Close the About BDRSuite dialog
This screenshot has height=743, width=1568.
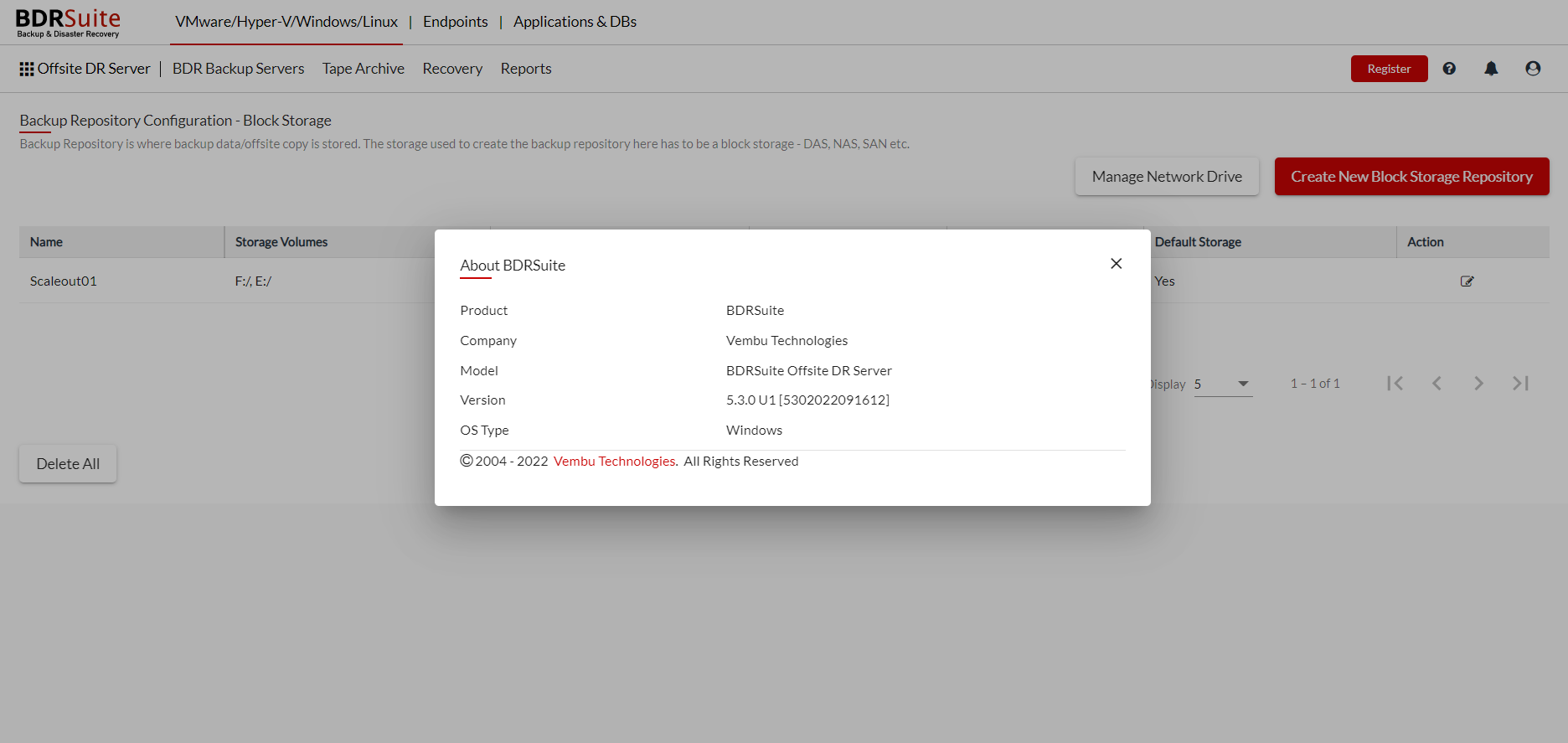pyautogui.click(x=1116, y=264)
